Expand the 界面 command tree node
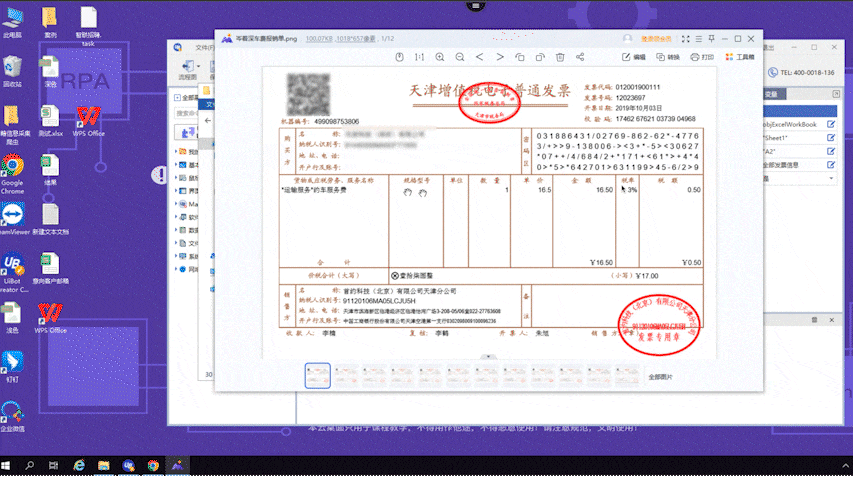 tap(176, 191)
